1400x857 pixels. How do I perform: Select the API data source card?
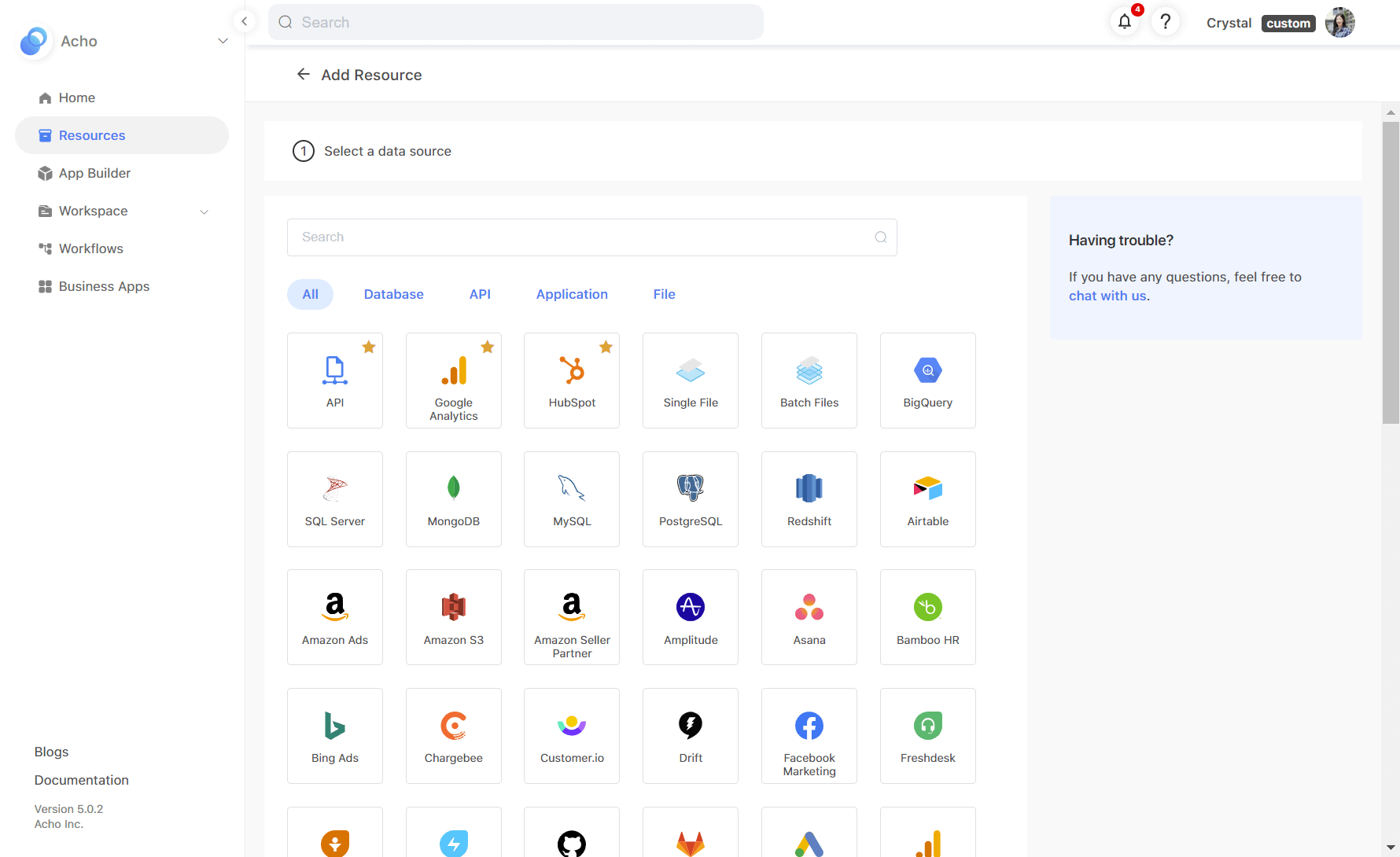tap(335, 381)
